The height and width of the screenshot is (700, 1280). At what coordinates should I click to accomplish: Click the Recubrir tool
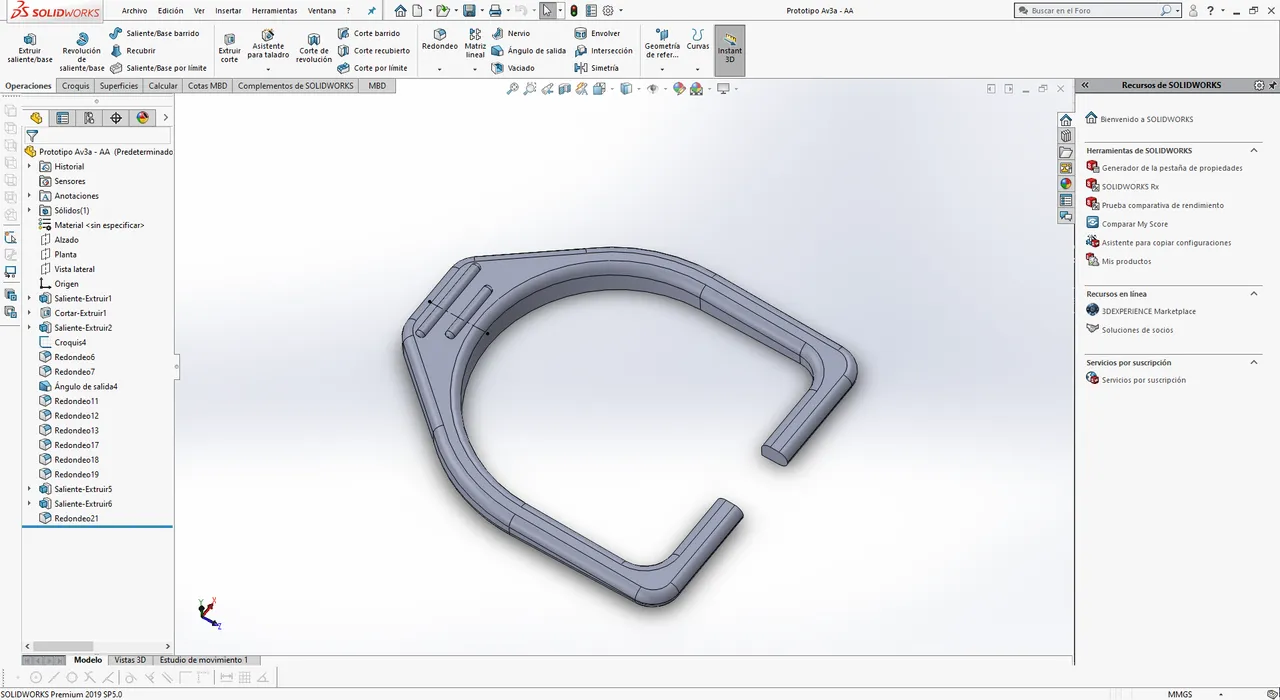133,50
